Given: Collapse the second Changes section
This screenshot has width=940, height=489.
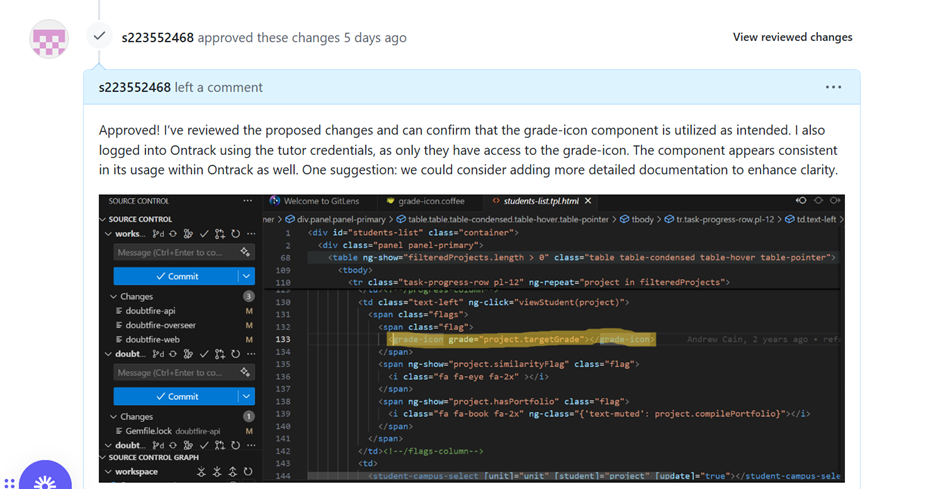Looking at the screenshot, I should (x=112, y=416).
